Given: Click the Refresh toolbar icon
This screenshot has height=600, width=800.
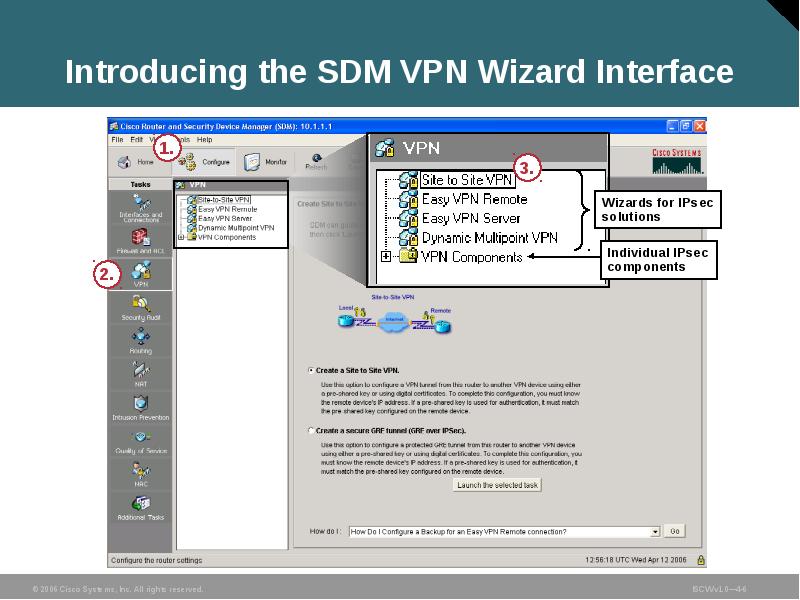Looking at the screenshot, I should (x=316, y=162).
